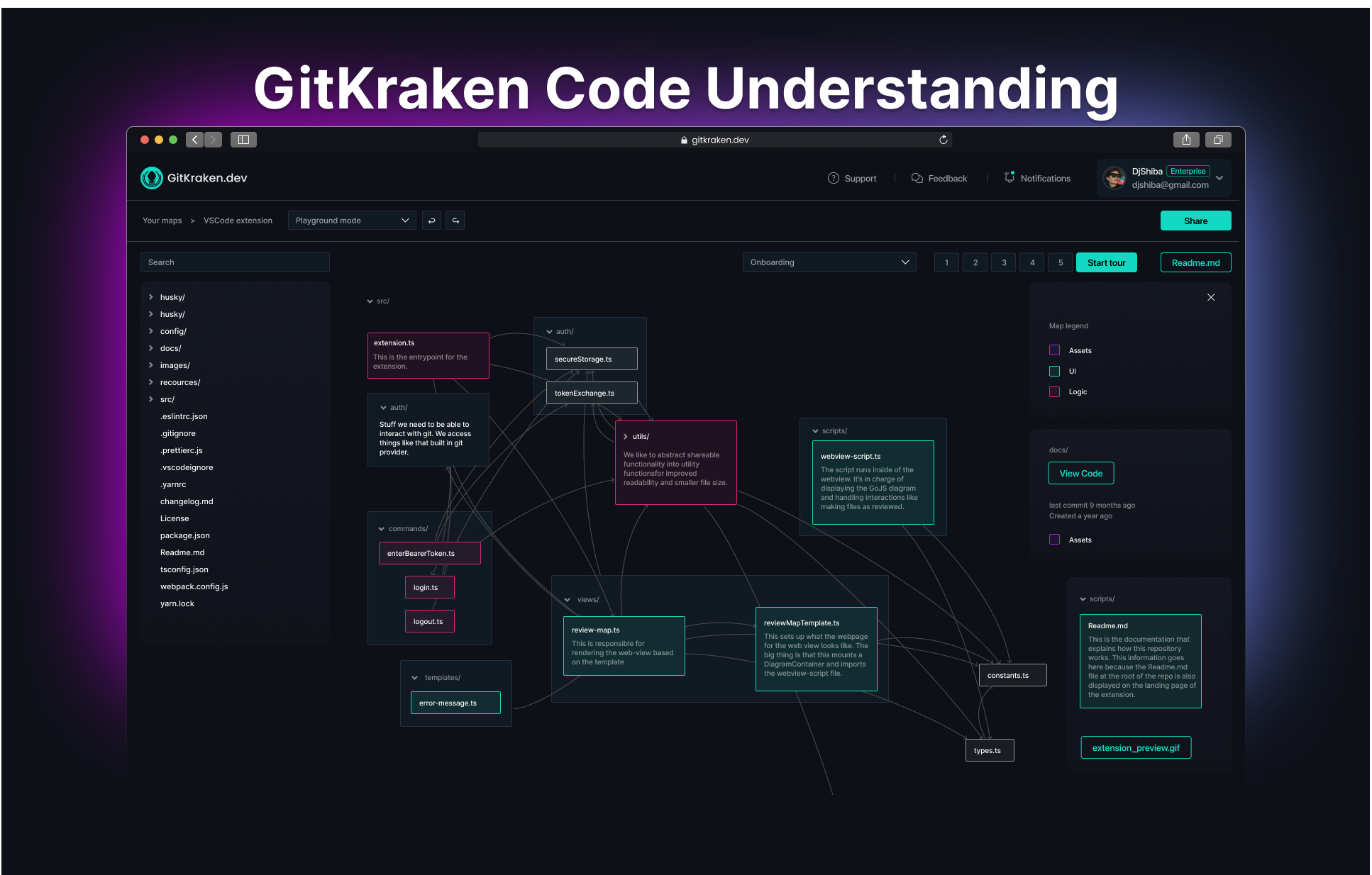Select the constants.ts node
The width and height of the screenshot is (1372, 875).
[1013, 675]
